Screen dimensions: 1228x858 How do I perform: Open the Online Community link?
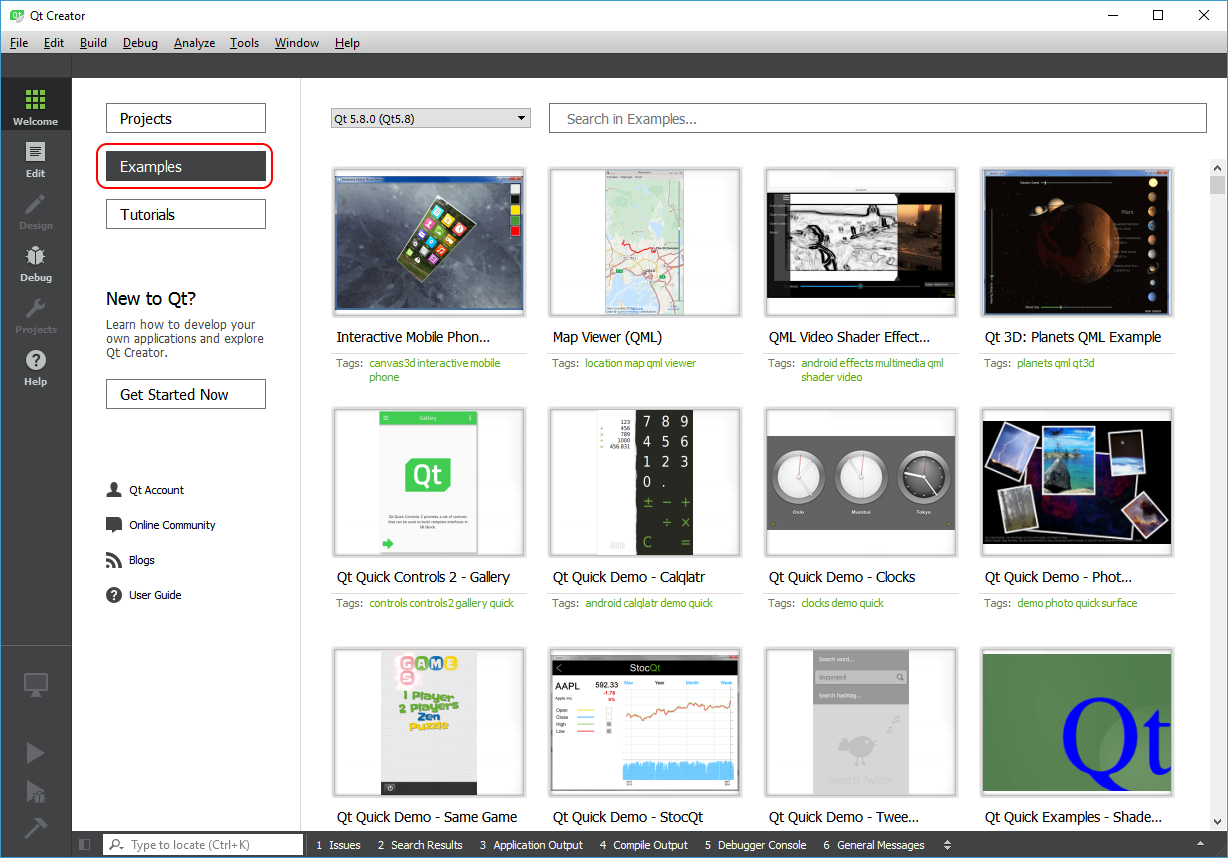point(172,525)
